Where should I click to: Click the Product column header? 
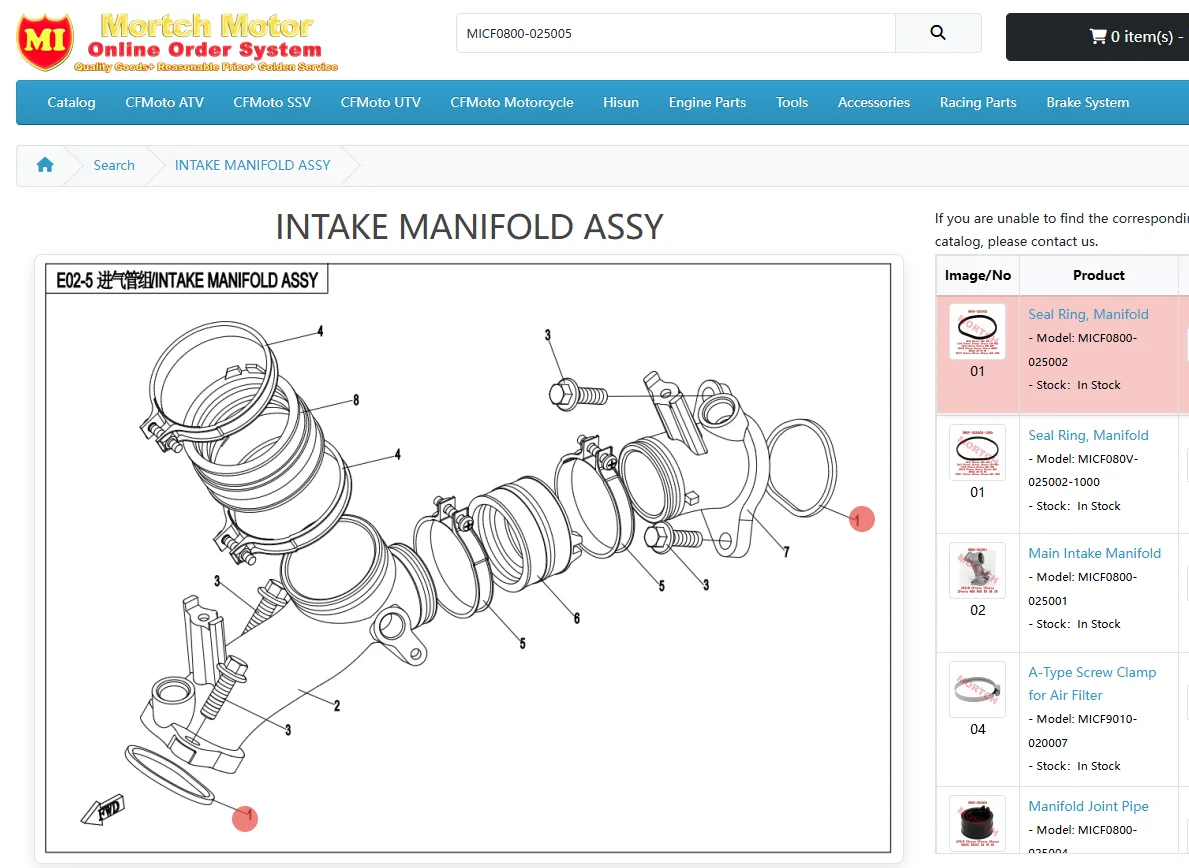[1099, 275]
